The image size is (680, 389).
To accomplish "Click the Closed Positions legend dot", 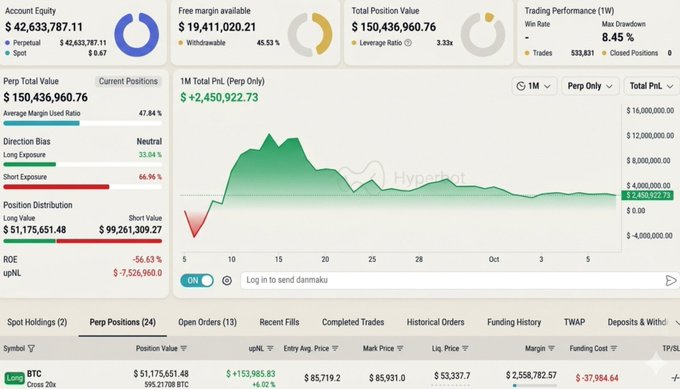I will pos(604,53).
